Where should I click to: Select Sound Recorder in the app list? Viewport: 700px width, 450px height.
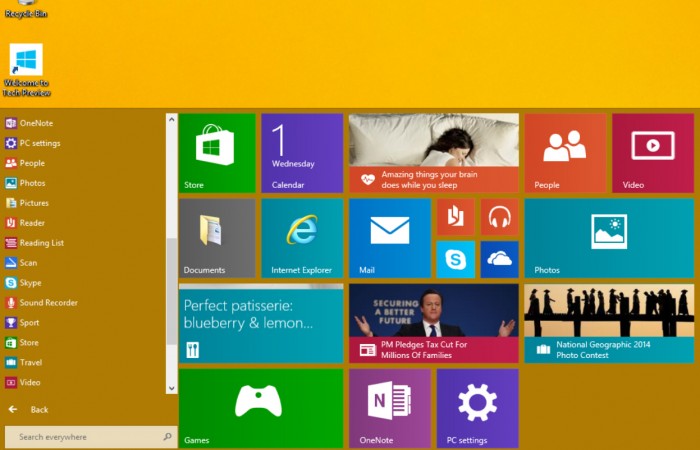point(48,303)
